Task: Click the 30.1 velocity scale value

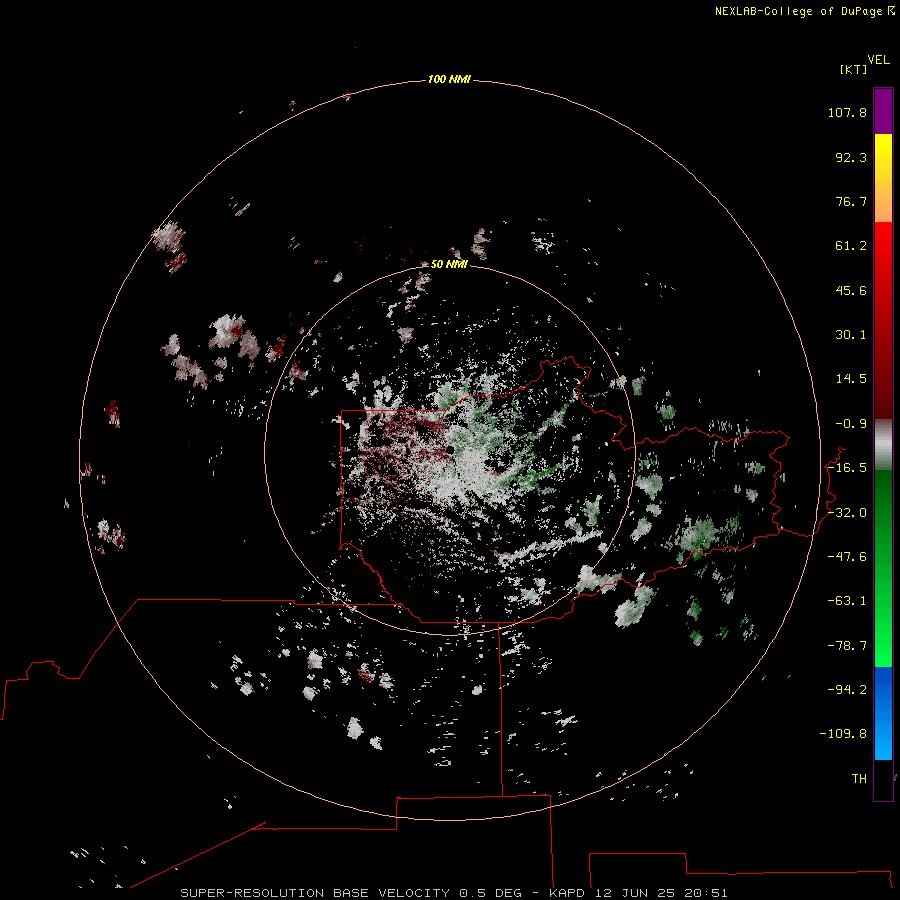Action: [x=851, y=335]
